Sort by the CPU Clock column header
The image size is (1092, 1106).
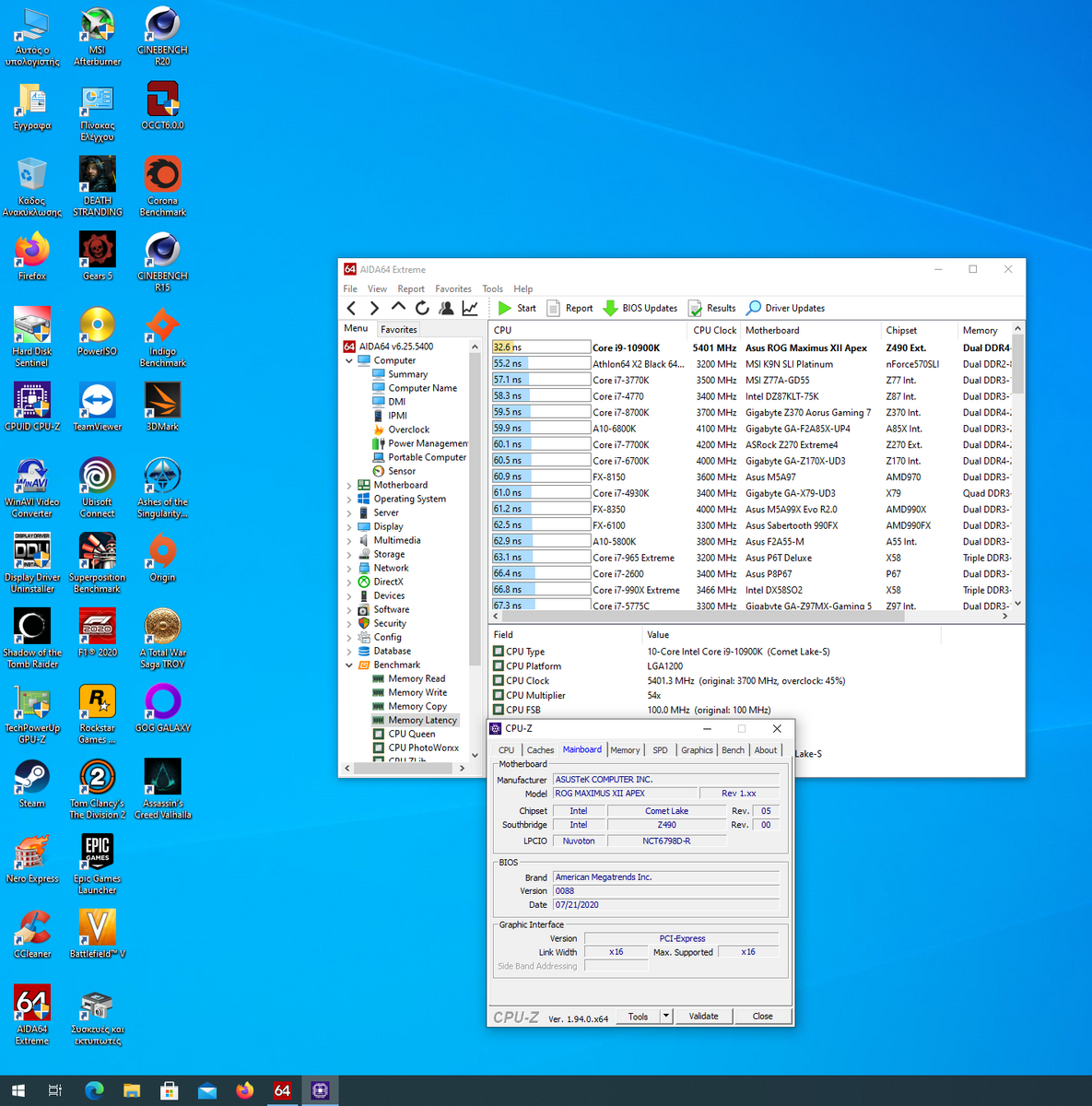[x=715, y=330]
